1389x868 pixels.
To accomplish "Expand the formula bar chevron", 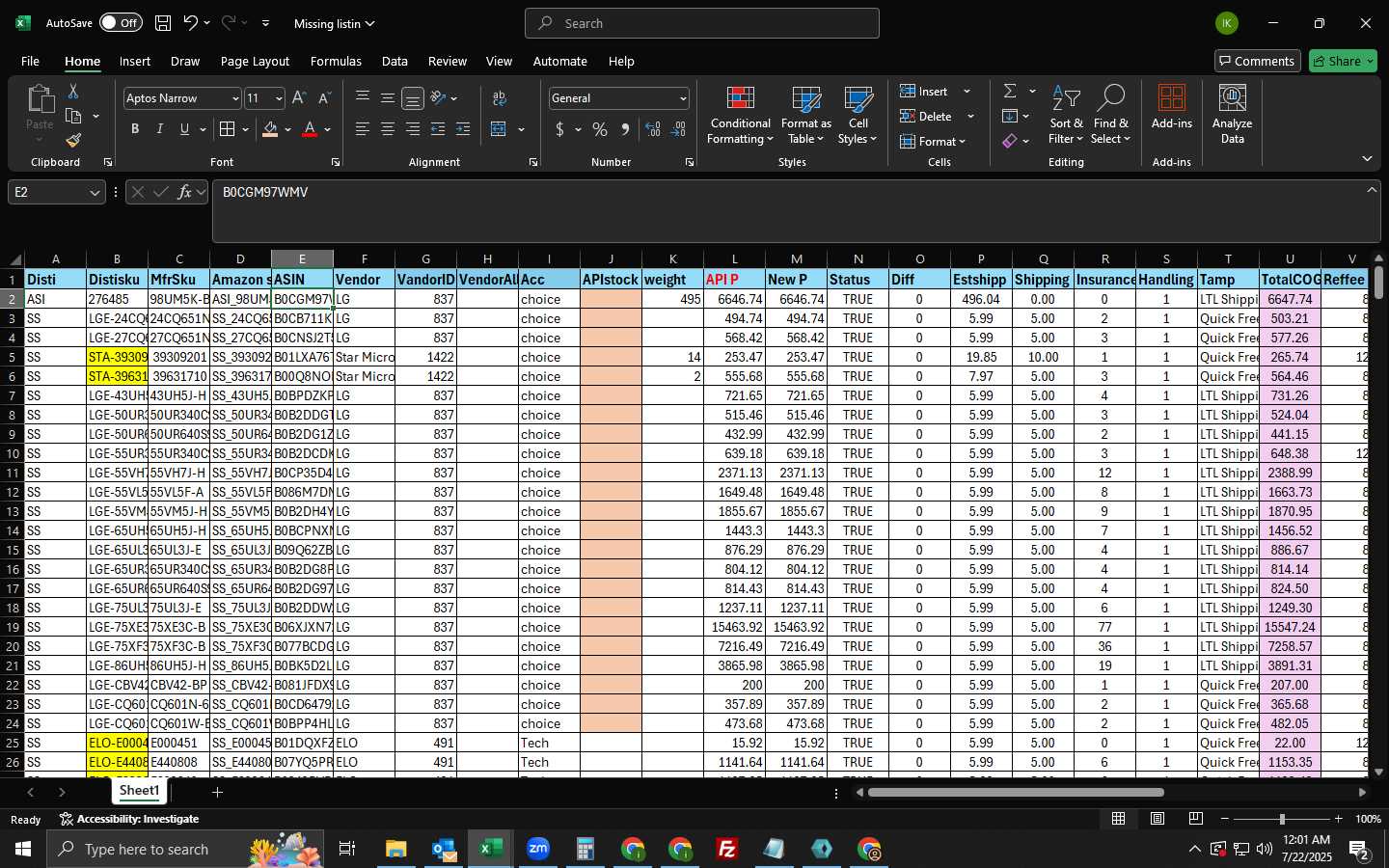I will pos(1372,190).
